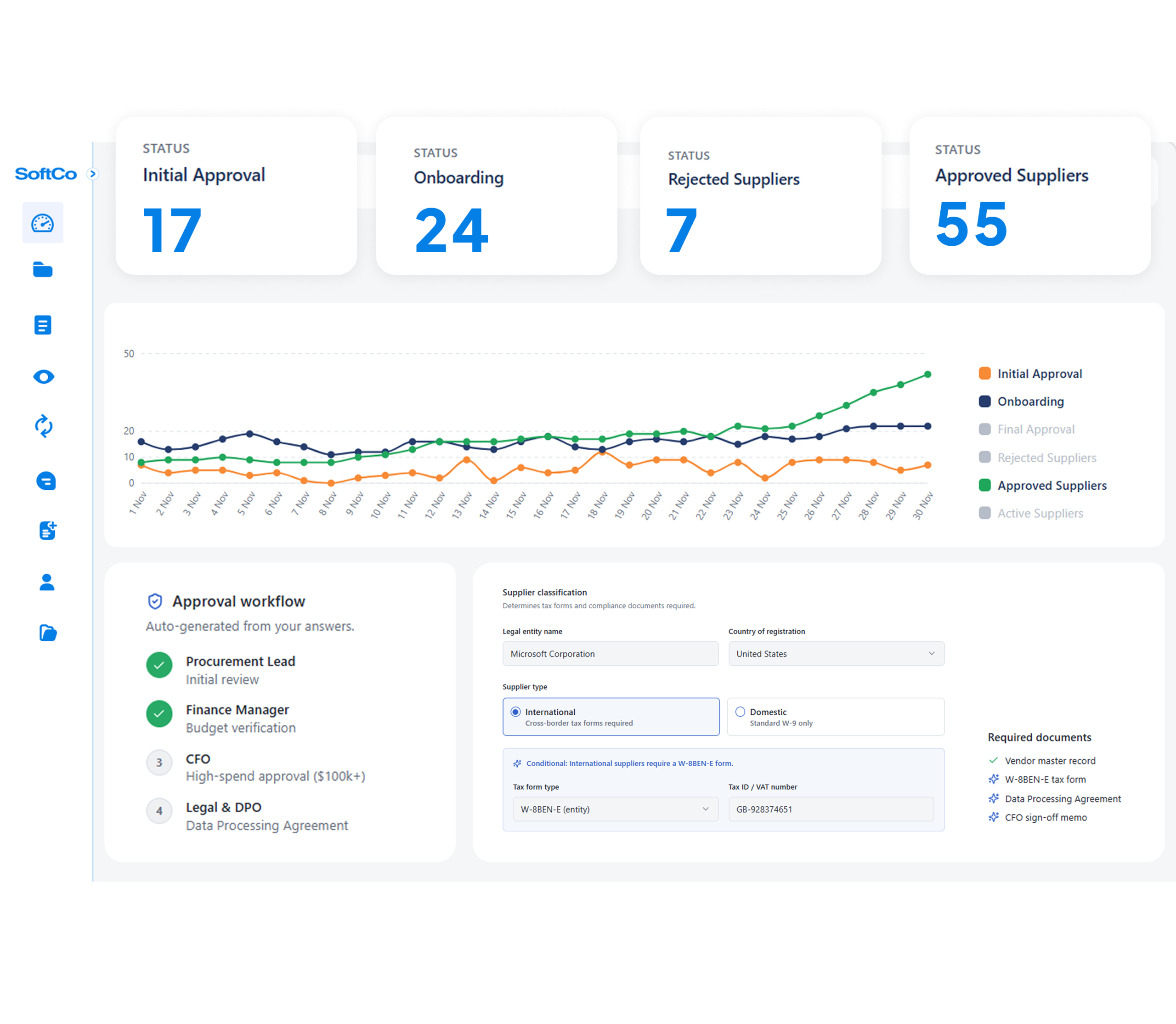
Task: Expand the sidebar using the chevron arrow
Action: (93, 174)
